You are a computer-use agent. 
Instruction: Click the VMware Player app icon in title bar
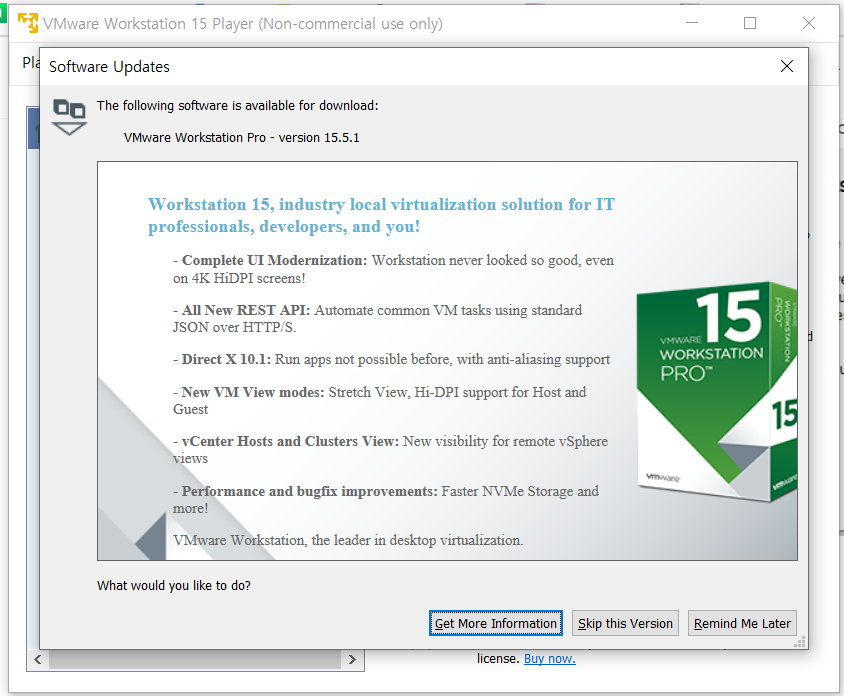click(28, 23)
